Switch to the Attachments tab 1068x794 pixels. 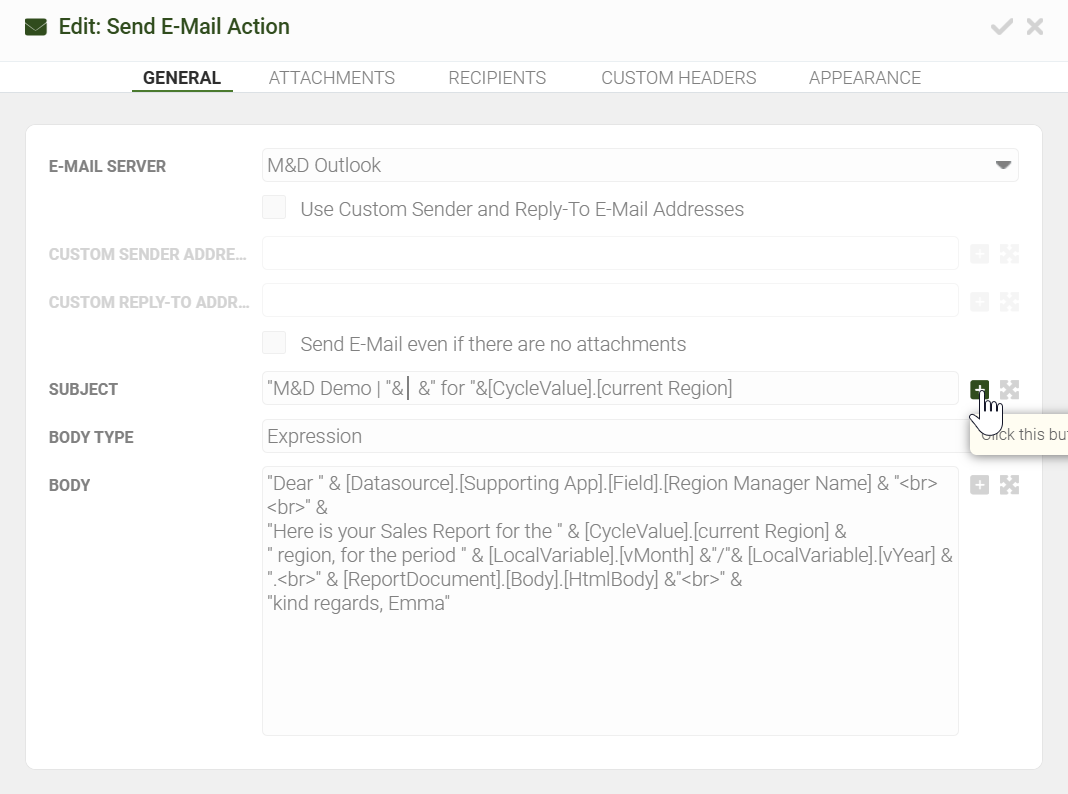[332, 78]
